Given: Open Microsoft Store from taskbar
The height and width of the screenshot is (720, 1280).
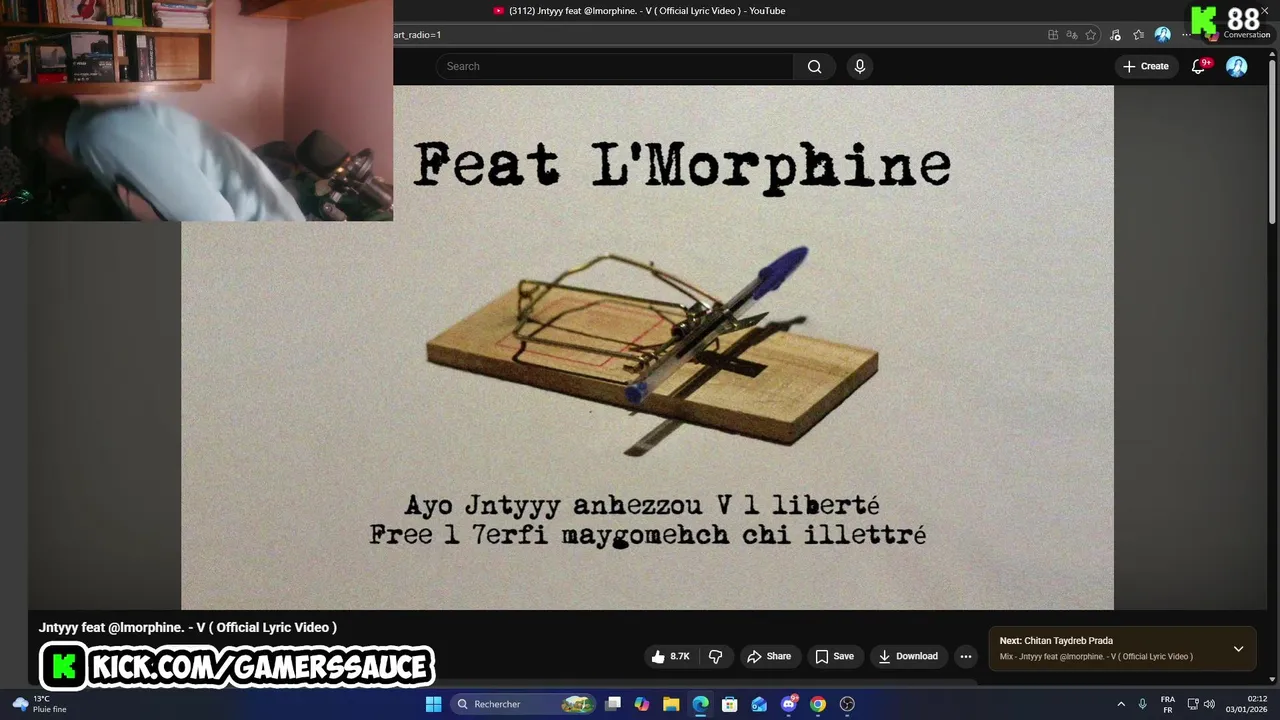Looking at the screenshot, I should pyautogui.click(x=730, y=704).
